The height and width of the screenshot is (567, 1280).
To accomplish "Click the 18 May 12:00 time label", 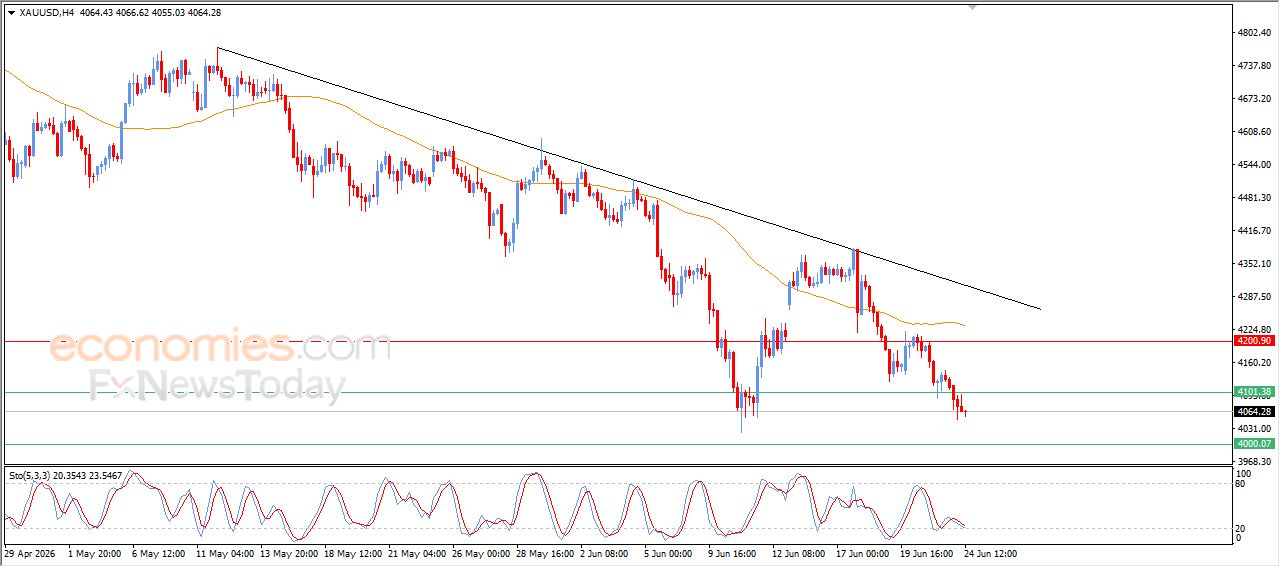I will (353, 553).
